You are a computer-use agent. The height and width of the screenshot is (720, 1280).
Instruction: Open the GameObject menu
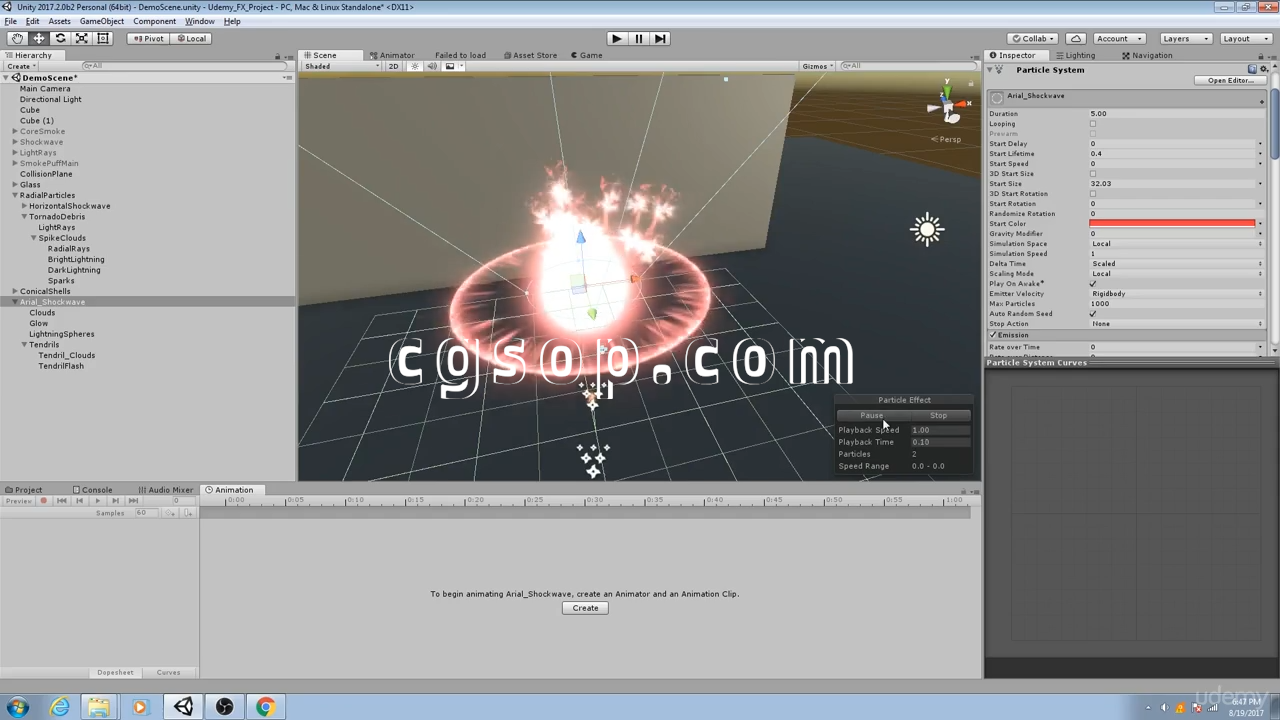coord(102,21)
